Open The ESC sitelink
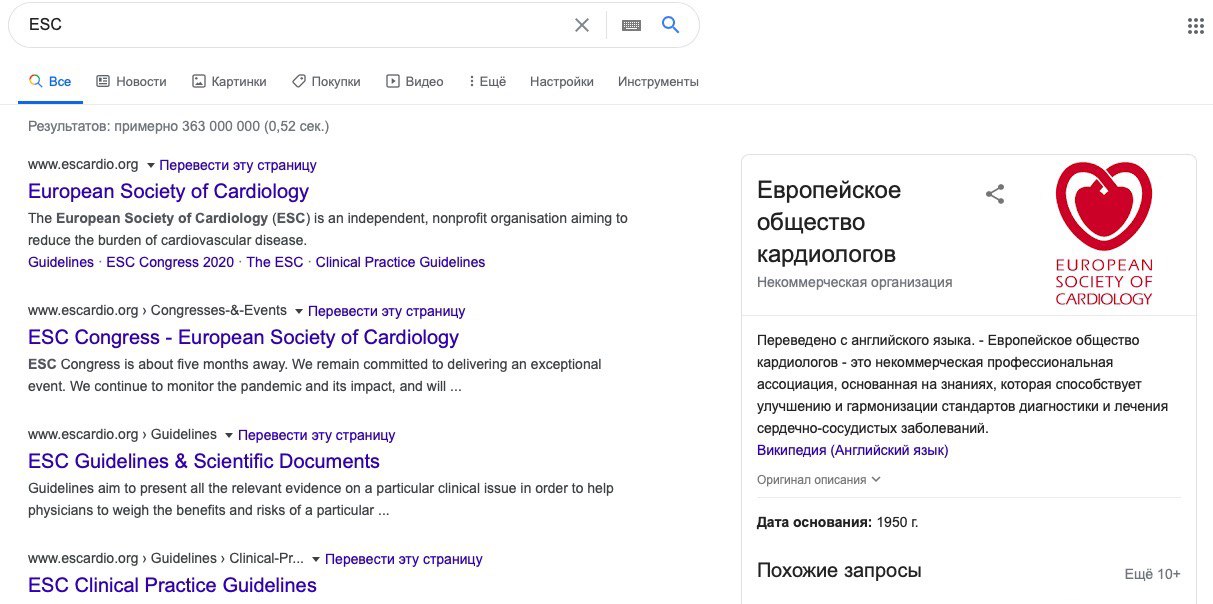This screenshot has width=1213, height=604. (x=275, y=262)
